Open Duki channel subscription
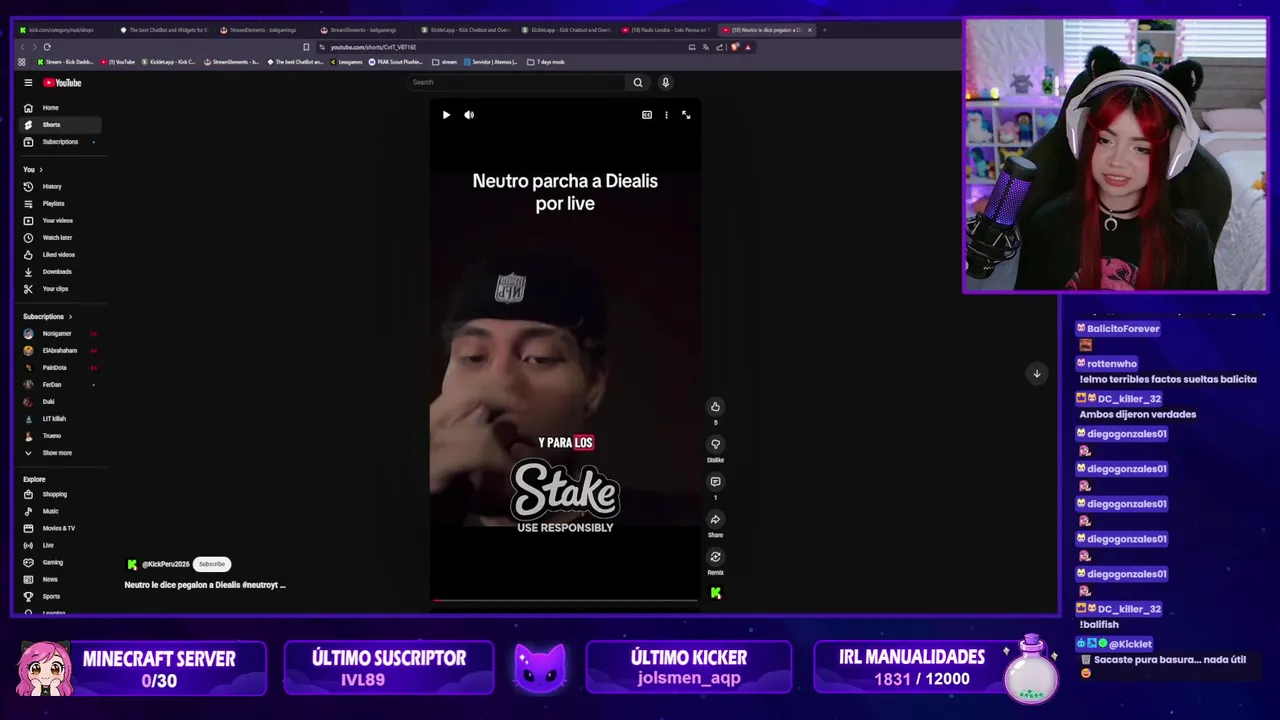 59,402
